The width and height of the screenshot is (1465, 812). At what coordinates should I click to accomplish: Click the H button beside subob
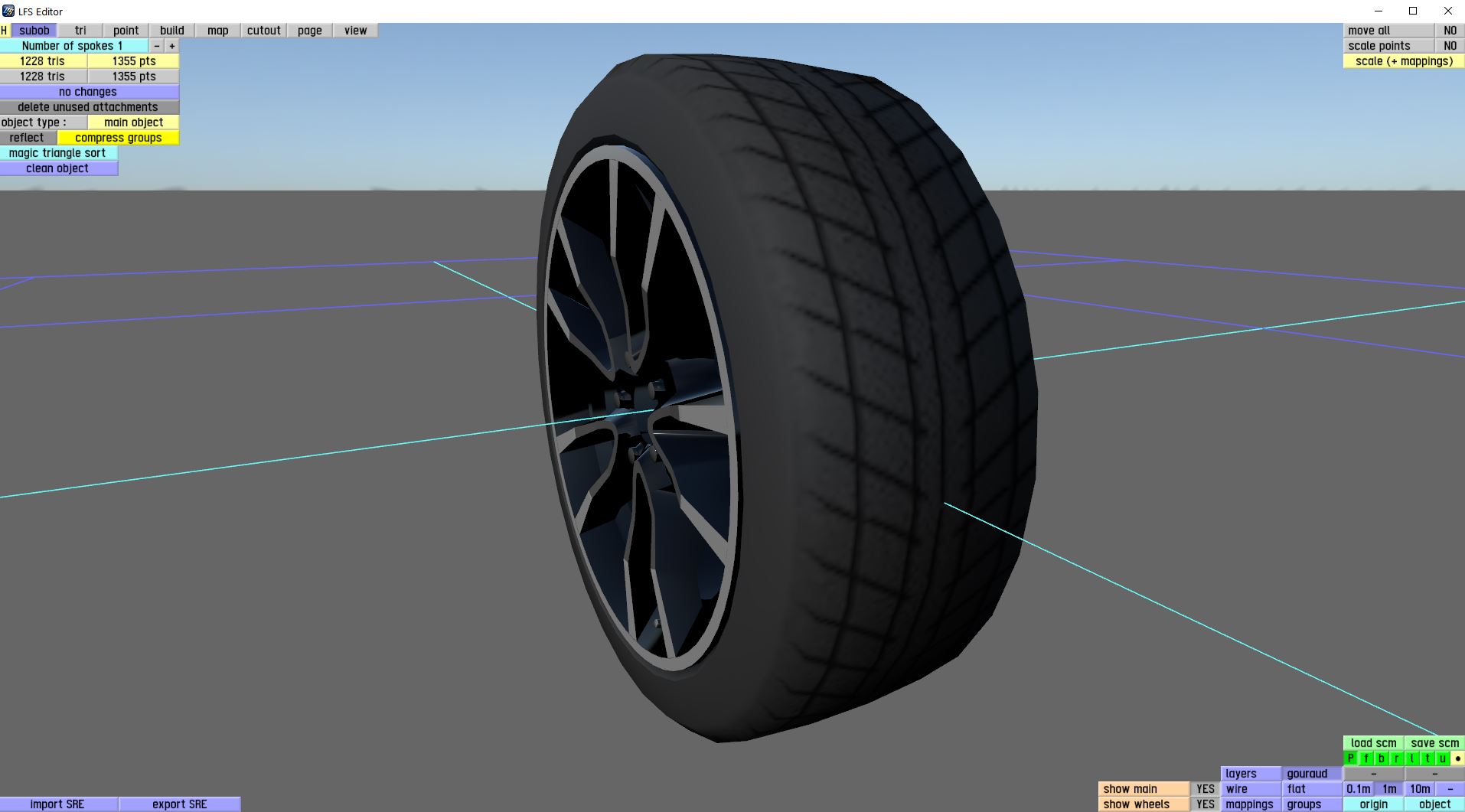pyautogui.click(x=5, y=31)
